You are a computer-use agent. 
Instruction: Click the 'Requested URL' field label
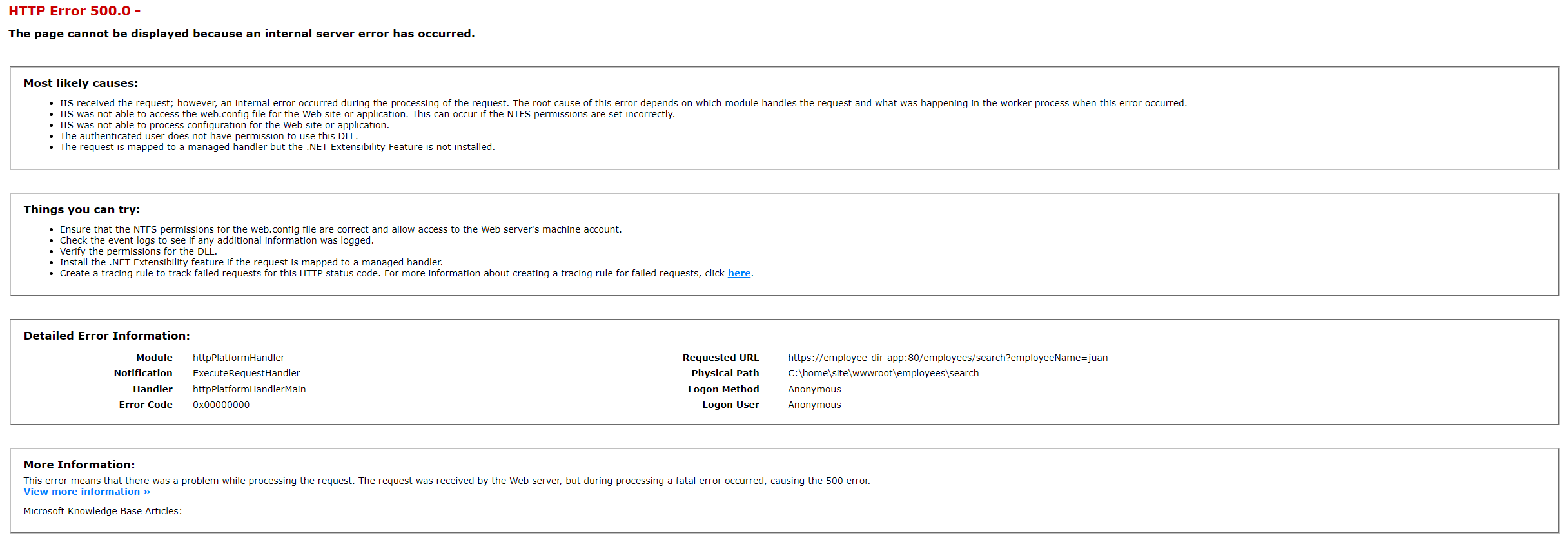pos(721,358)
